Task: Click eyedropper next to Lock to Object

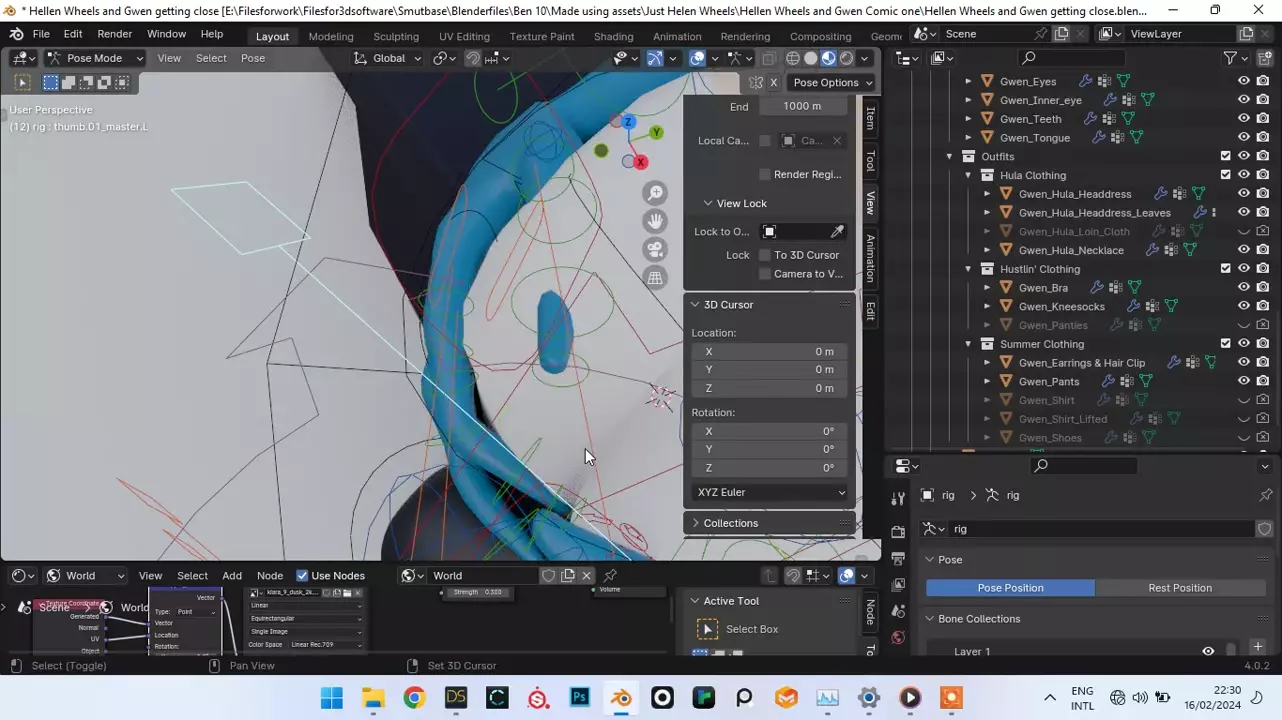Action: coord(837,232)
